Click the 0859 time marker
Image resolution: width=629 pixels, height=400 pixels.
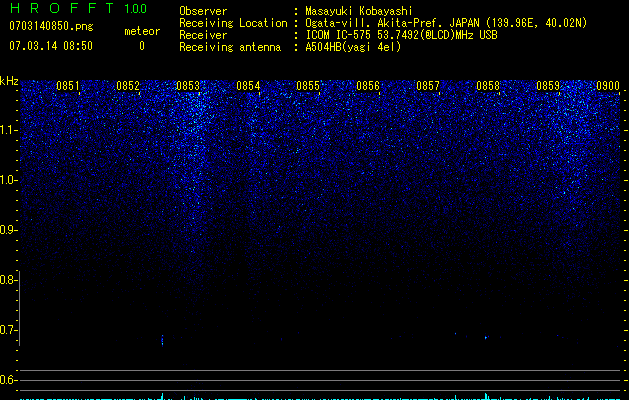pyautogui.click(x=548, y=86)
